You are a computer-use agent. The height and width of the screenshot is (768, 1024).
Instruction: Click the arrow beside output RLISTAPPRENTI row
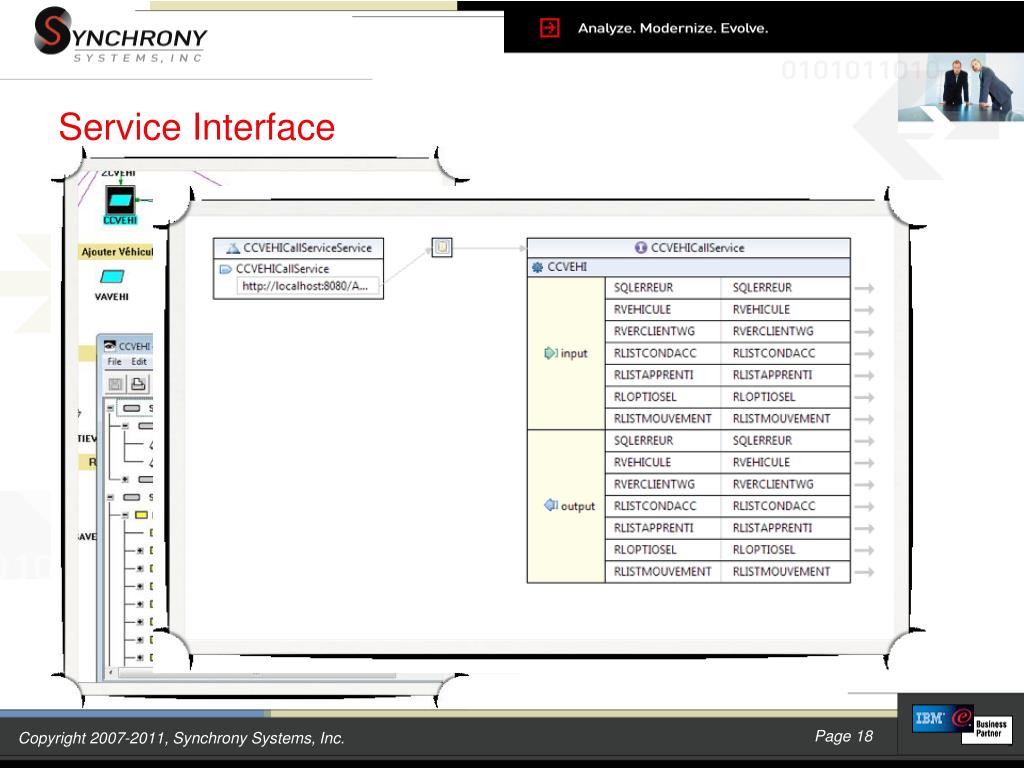click(x=864, y=528)
